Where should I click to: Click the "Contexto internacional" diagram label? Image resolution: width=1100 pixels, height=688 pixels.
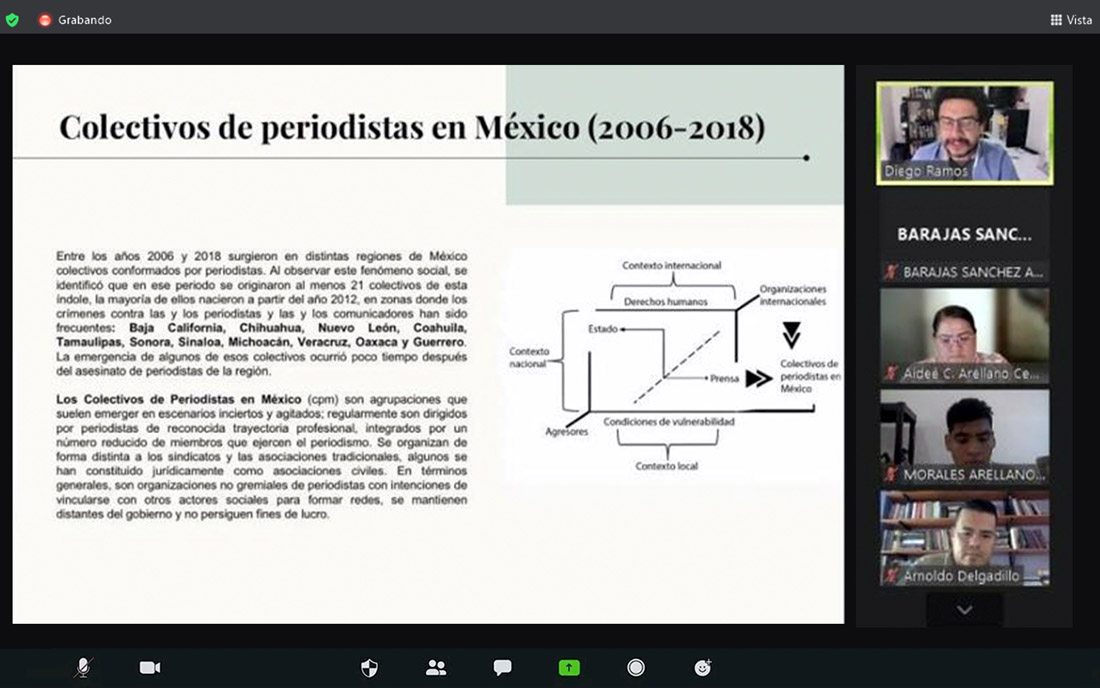(x=671, y=265)
